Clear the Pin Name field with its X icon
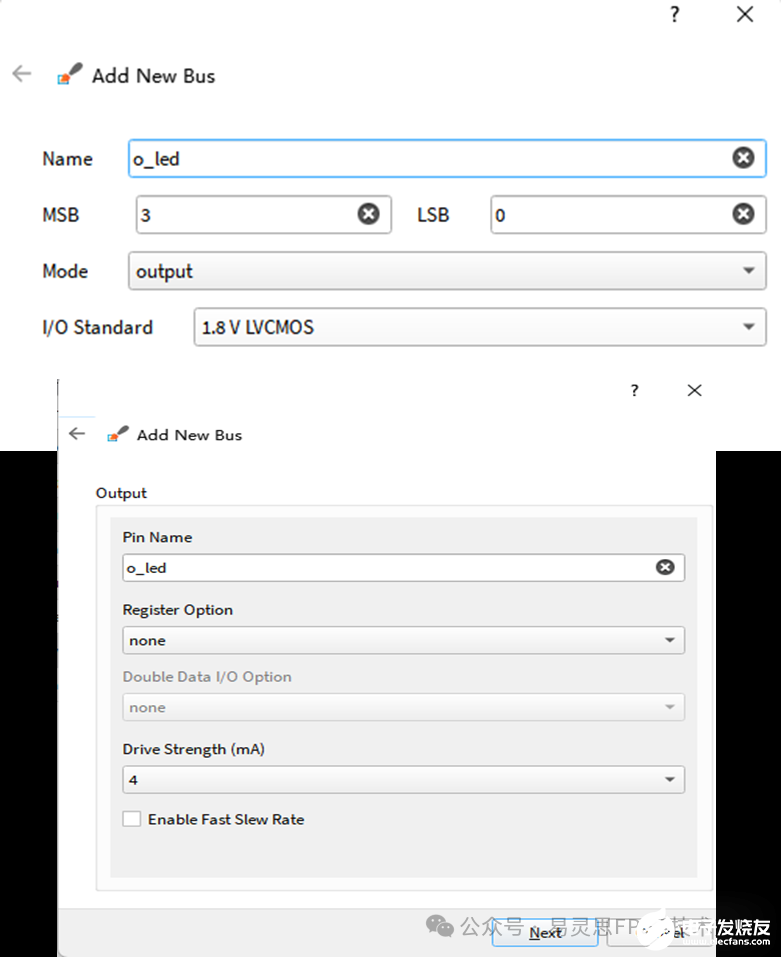The height and width of the screenshot is (957, 781). click(665, 567)
